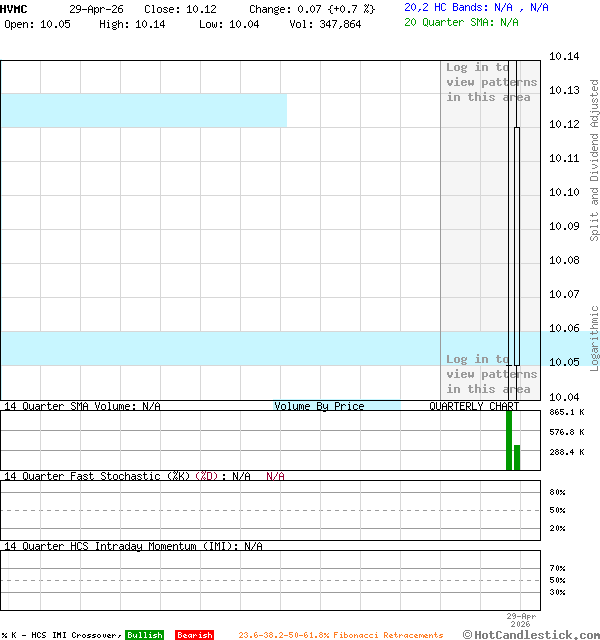This screenshot has height=640, width=600.
Task: Click the 20 Quarter SMA label
Action: [461, 22]
